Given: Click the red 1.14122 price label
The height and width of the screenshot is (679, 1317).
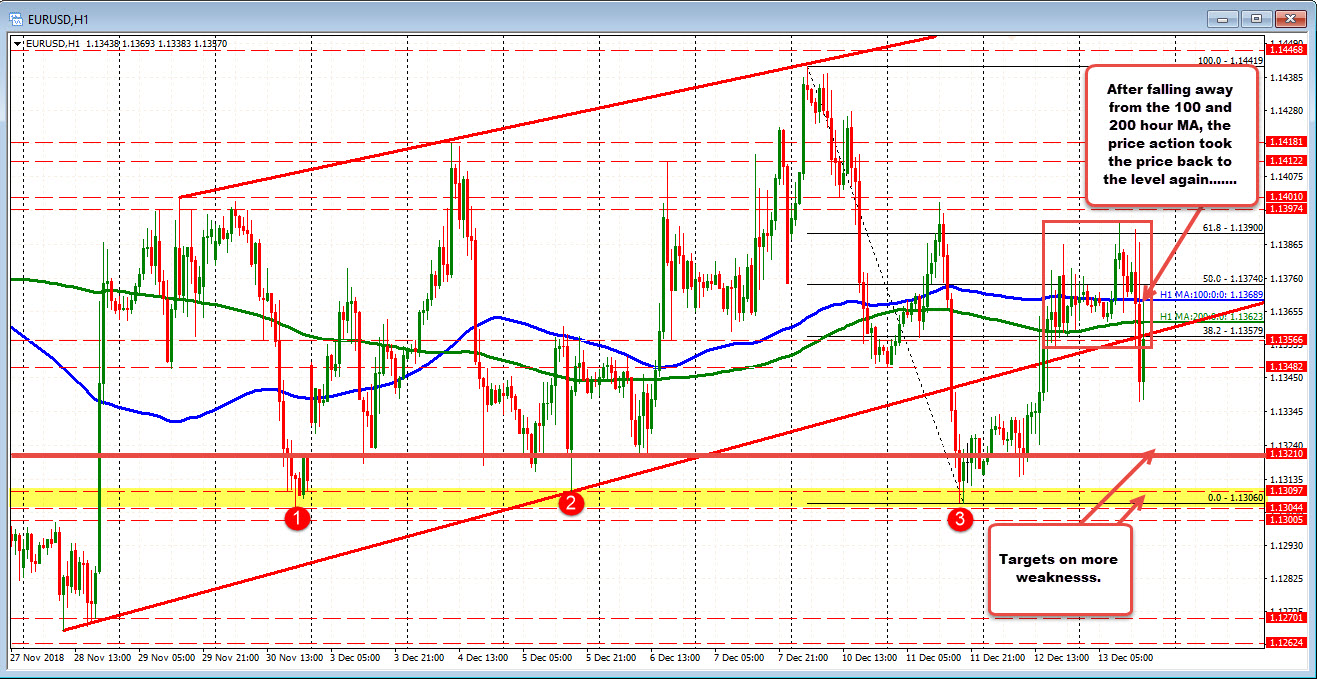Looking at the screenshot, I should click(1285, 160).
